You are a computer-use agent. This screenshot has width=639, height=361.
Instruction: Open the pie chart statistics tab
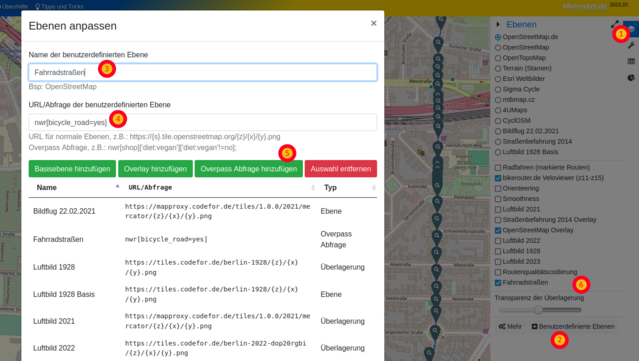[x=631, y=77]
